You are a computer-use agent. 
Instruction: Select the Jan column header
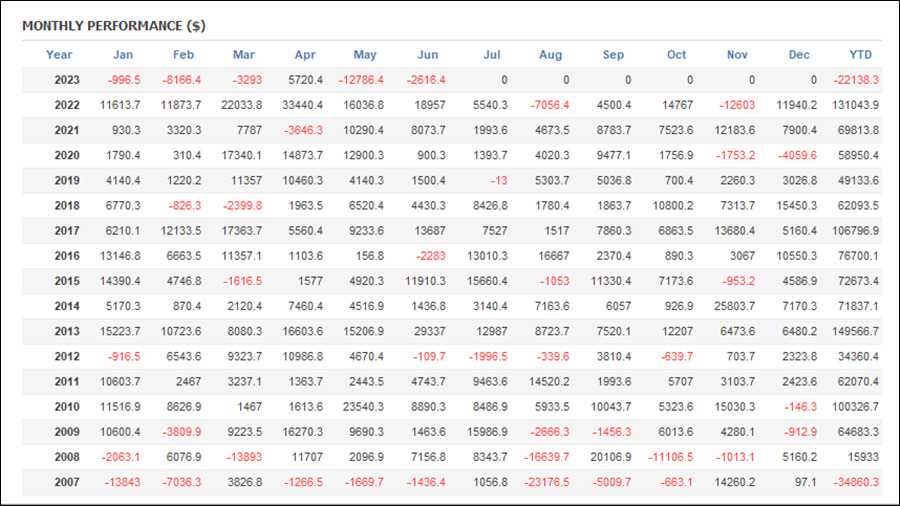pos(123,55)
